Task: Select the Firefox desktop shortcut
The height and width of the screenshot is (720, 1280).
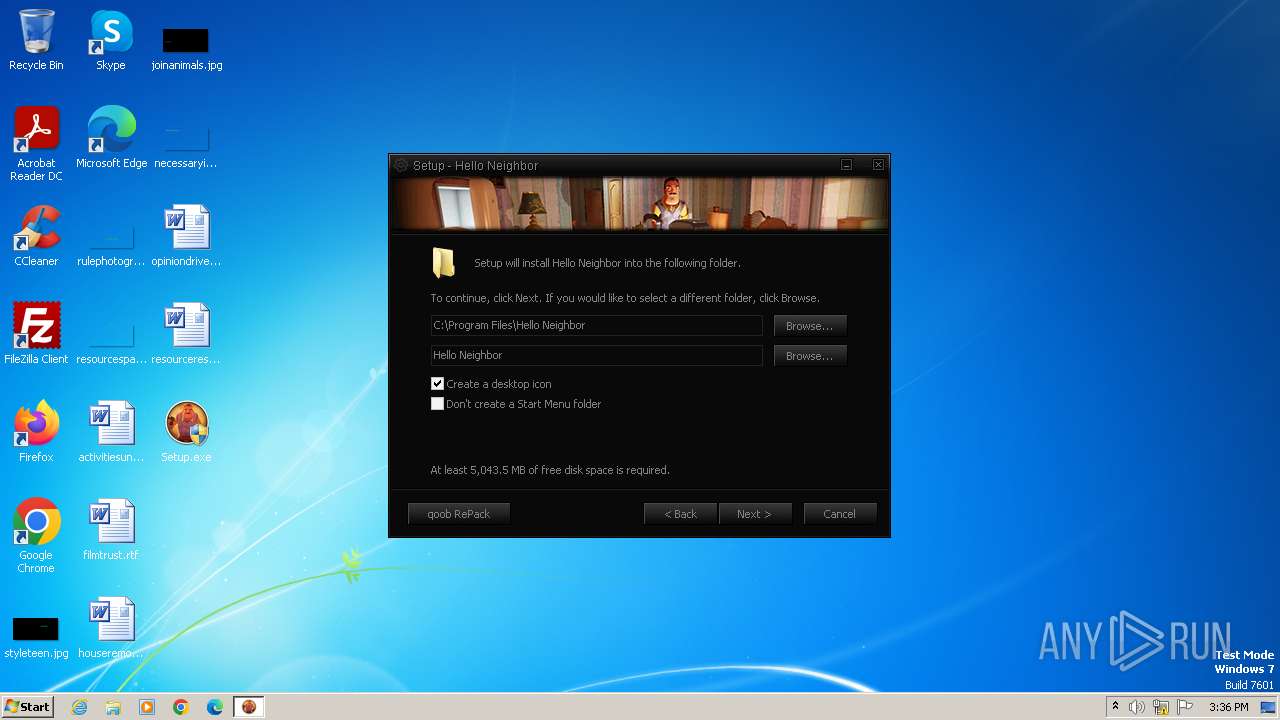Action: tap(36, 432)
